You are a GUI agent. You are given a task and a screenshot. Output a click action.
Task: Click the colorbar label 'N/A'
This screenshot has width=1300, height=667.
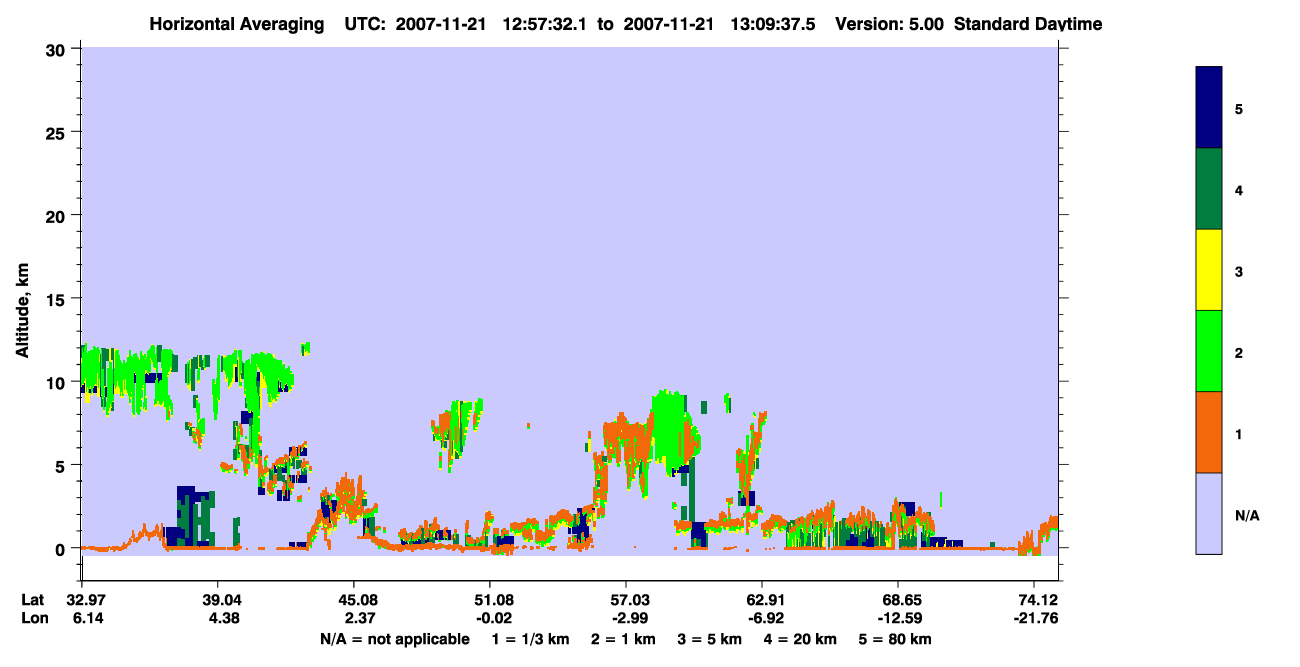[x=1247, y=516]
